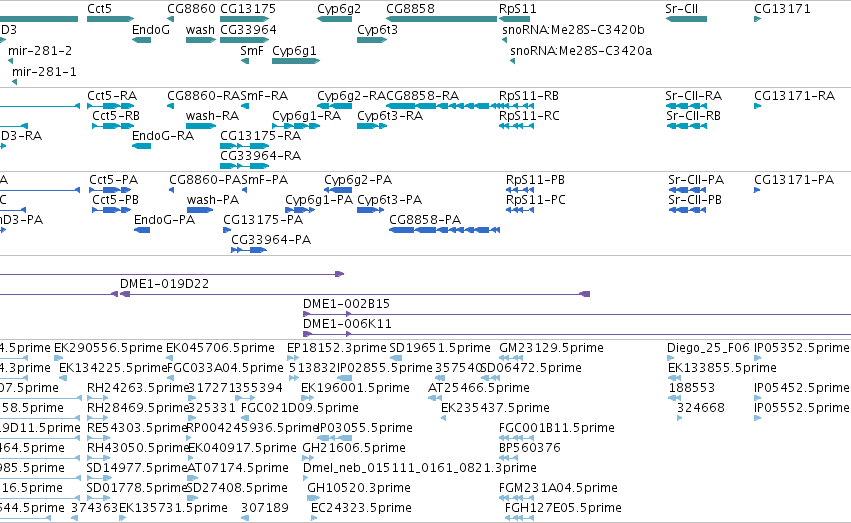Open the RpS11-PC protein label
Screen dimensions: 851x523
click(536, 200)
